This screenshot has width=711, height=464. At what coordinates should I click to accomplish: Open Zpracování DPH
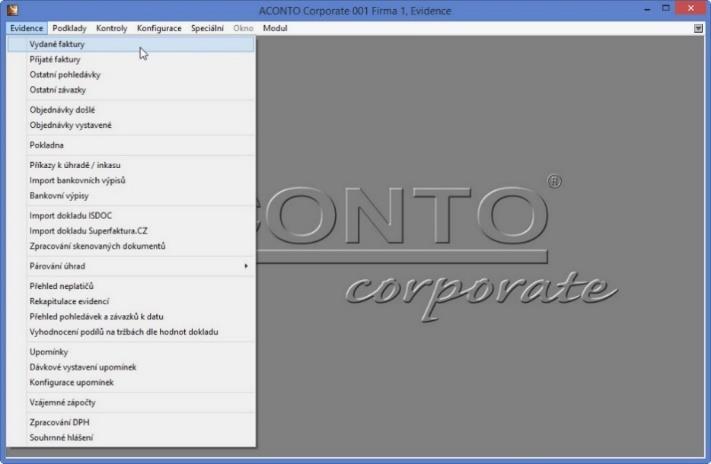[x=131, y=422]
